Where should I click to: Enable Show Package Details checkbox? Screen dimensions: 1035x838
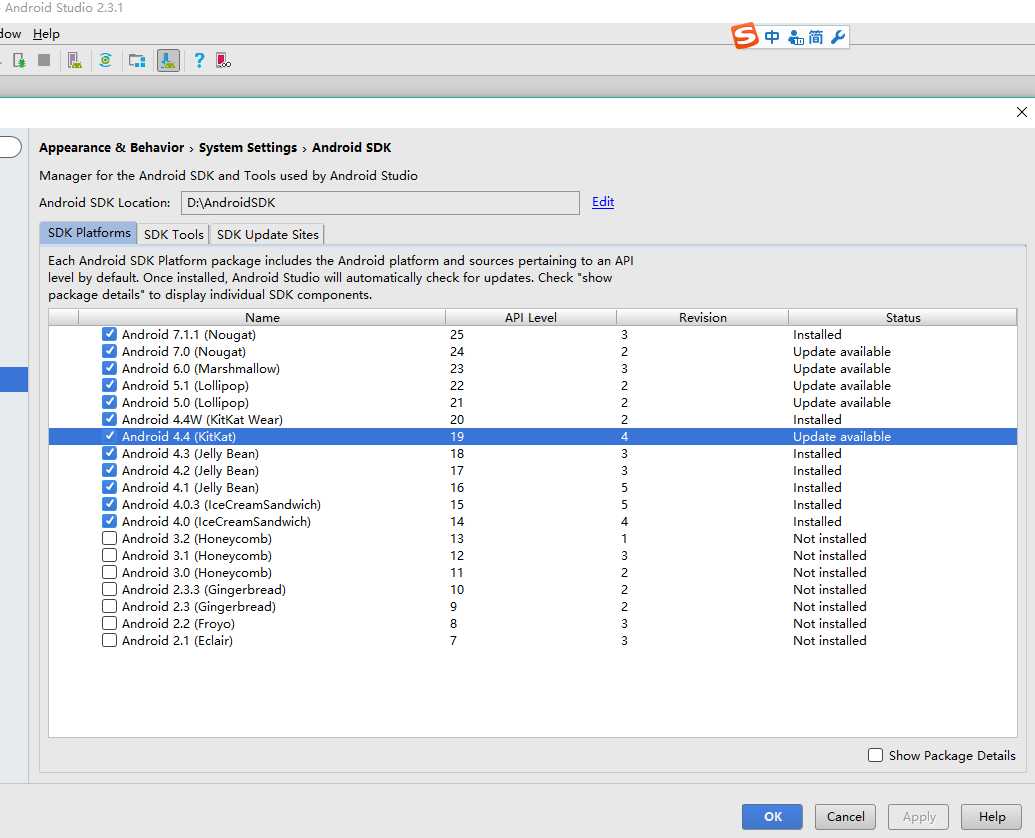click(x=875, y=755)
